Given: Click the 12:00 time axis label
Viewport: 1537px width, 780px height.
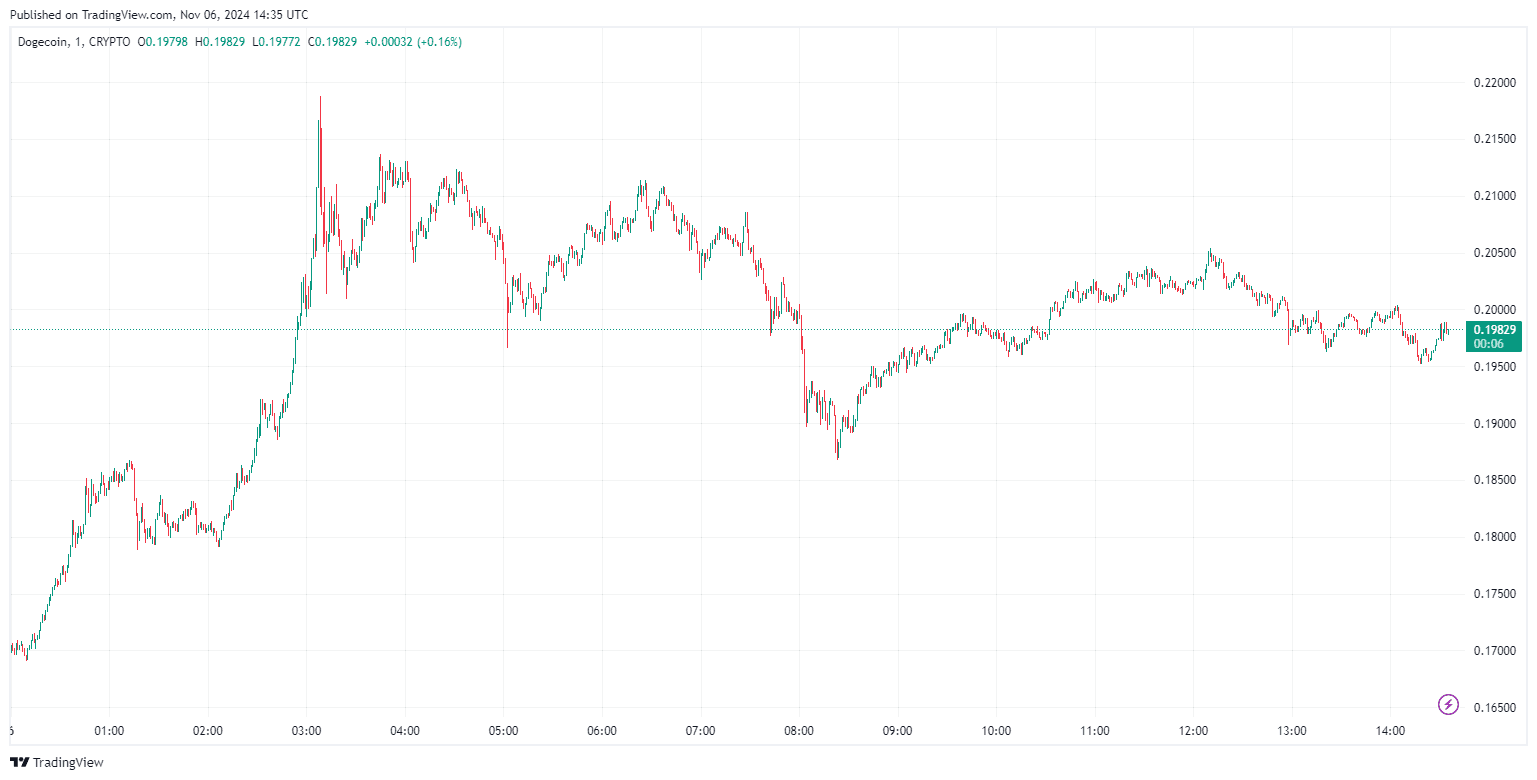Looking at the screenshot, I should 1193,731.
